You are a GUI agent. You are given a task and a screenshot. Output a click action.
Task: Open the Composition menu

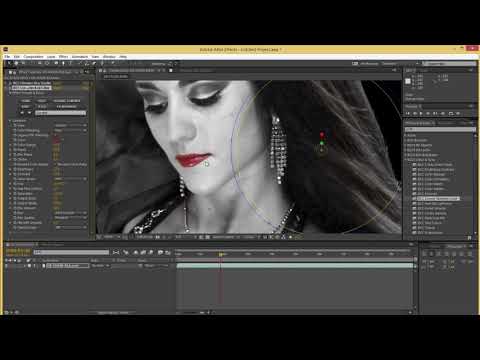33,57
